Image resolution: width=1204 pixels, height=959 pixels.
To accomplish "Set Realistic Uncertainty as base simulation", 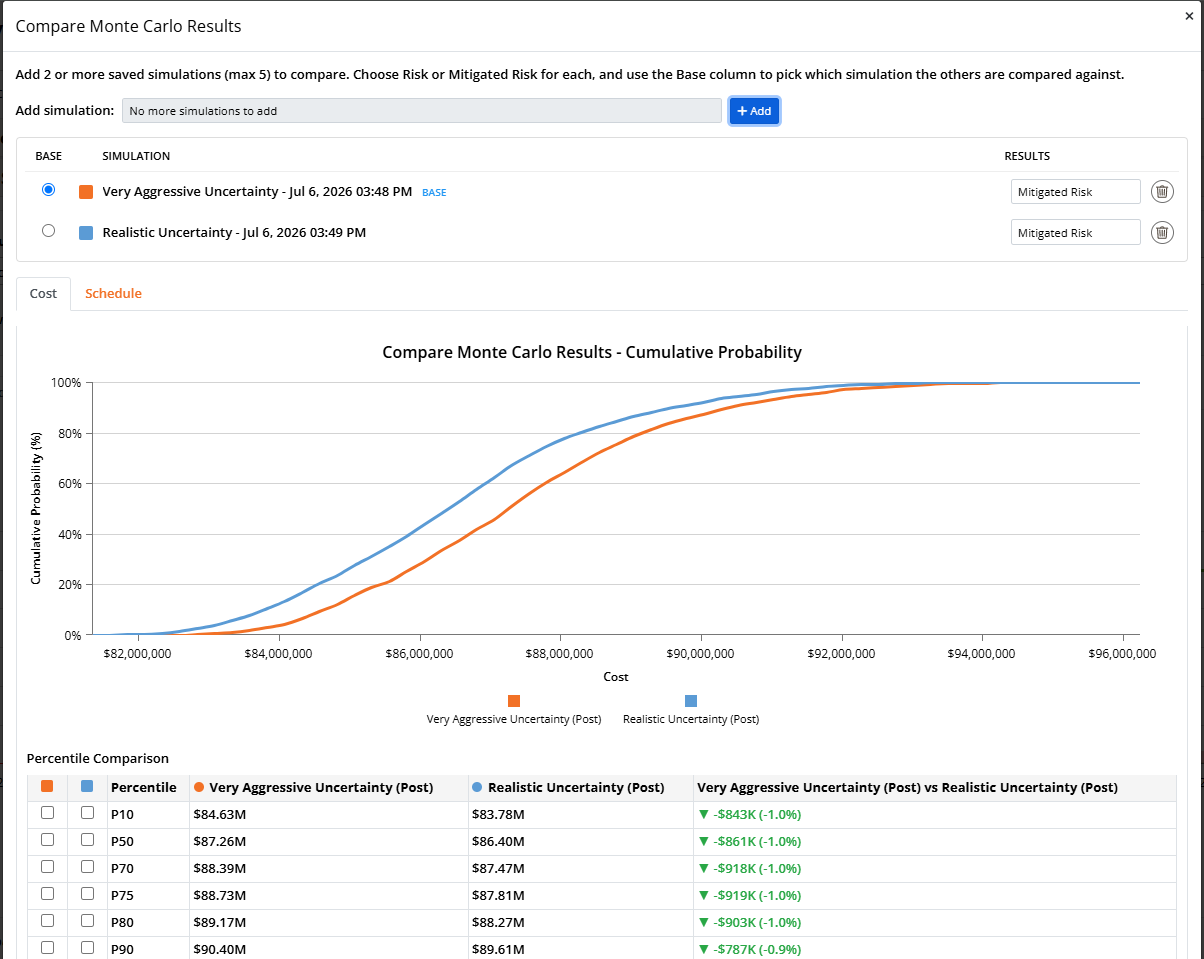I will point(48,231).
